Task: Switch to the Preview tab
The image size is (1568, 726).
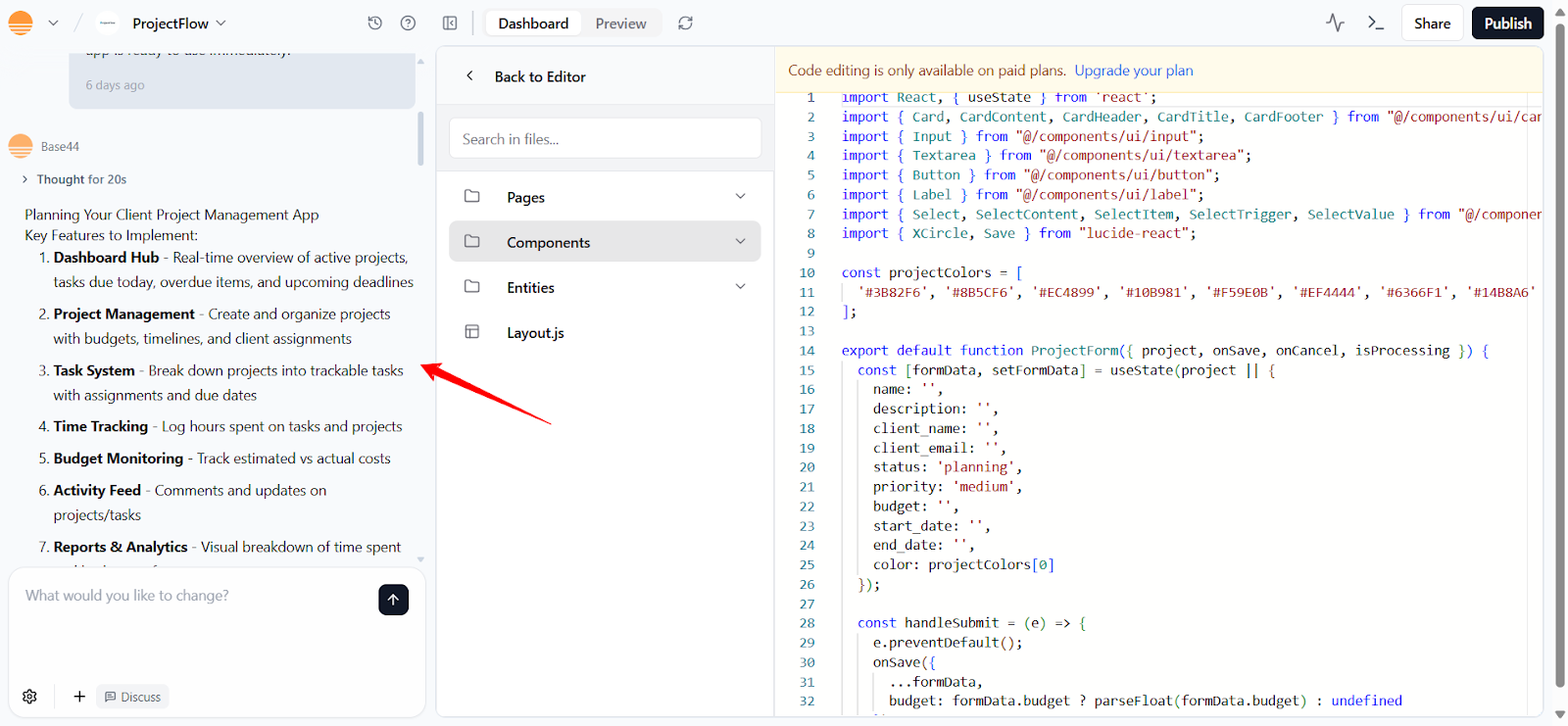Action: coord(620,24)
